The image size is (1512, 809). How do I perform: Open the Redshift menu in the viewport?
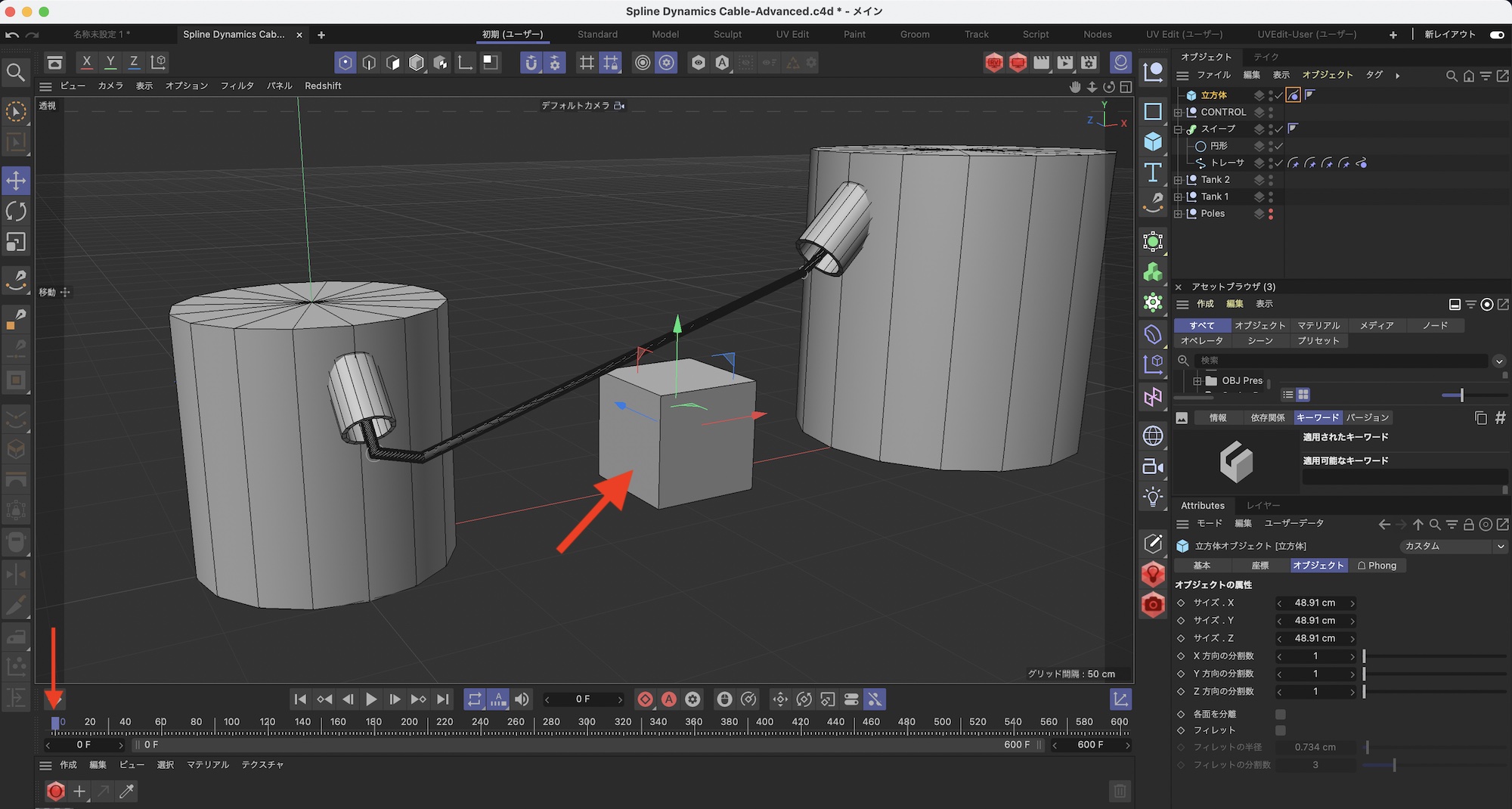click(323, 86)
